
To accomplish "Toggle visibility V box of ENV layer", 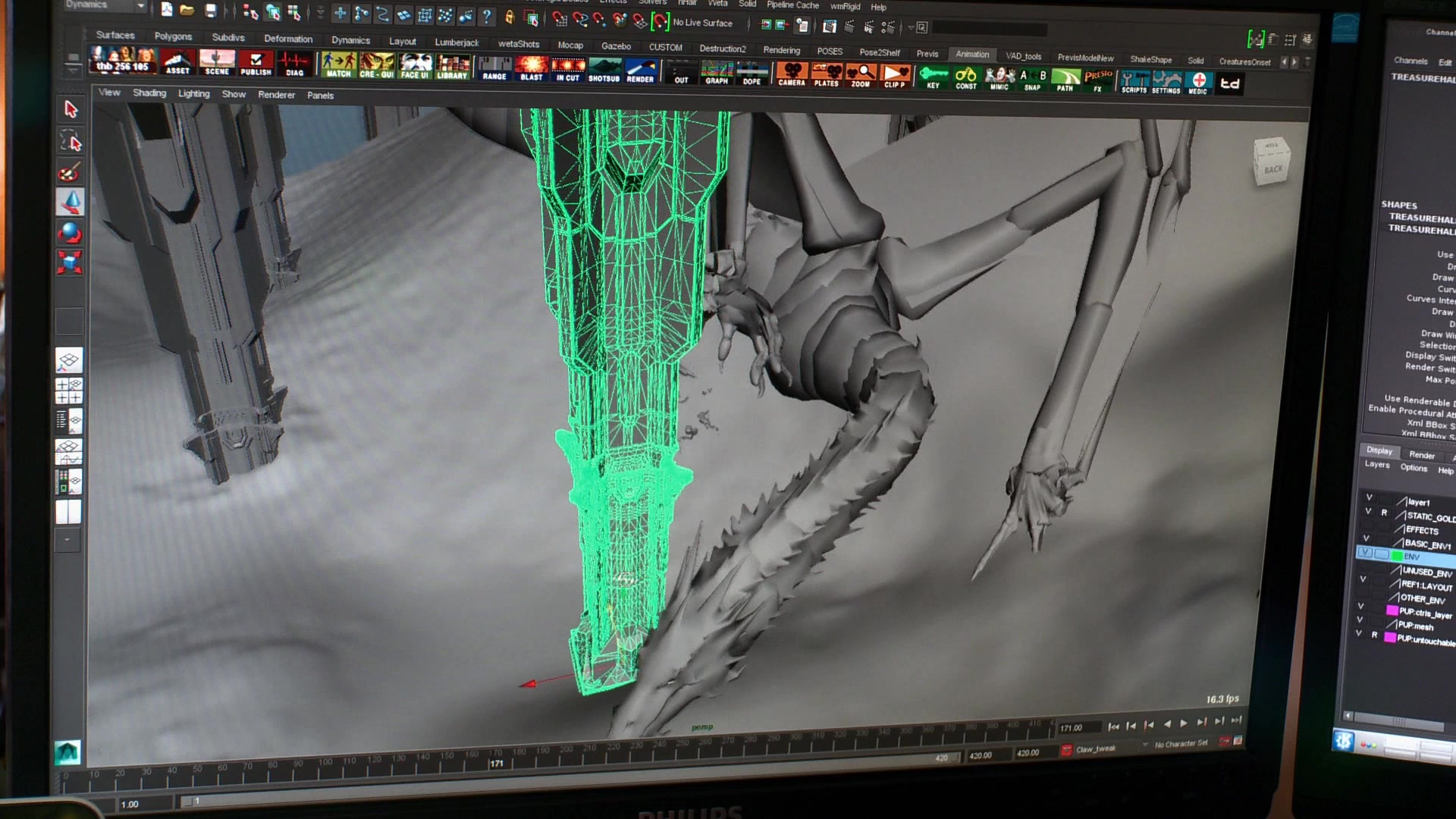I will [x=1366, y=553].
